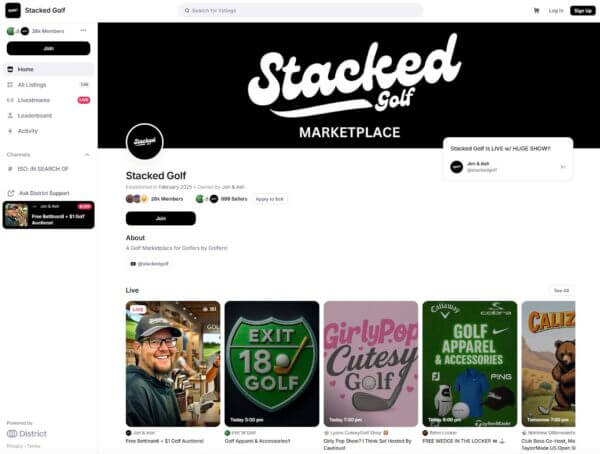
Task: Click the Log In link
Action: click(x=556, y=11)
